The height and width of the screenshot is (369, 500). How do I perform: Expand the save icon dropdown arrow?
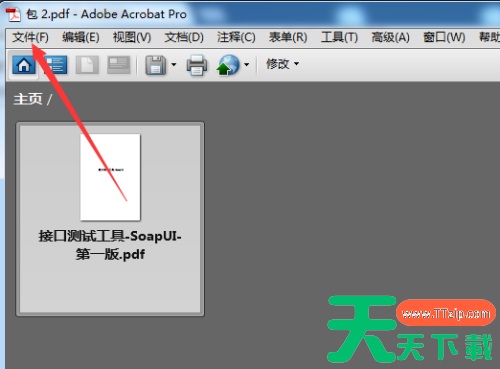pos(174,64)
